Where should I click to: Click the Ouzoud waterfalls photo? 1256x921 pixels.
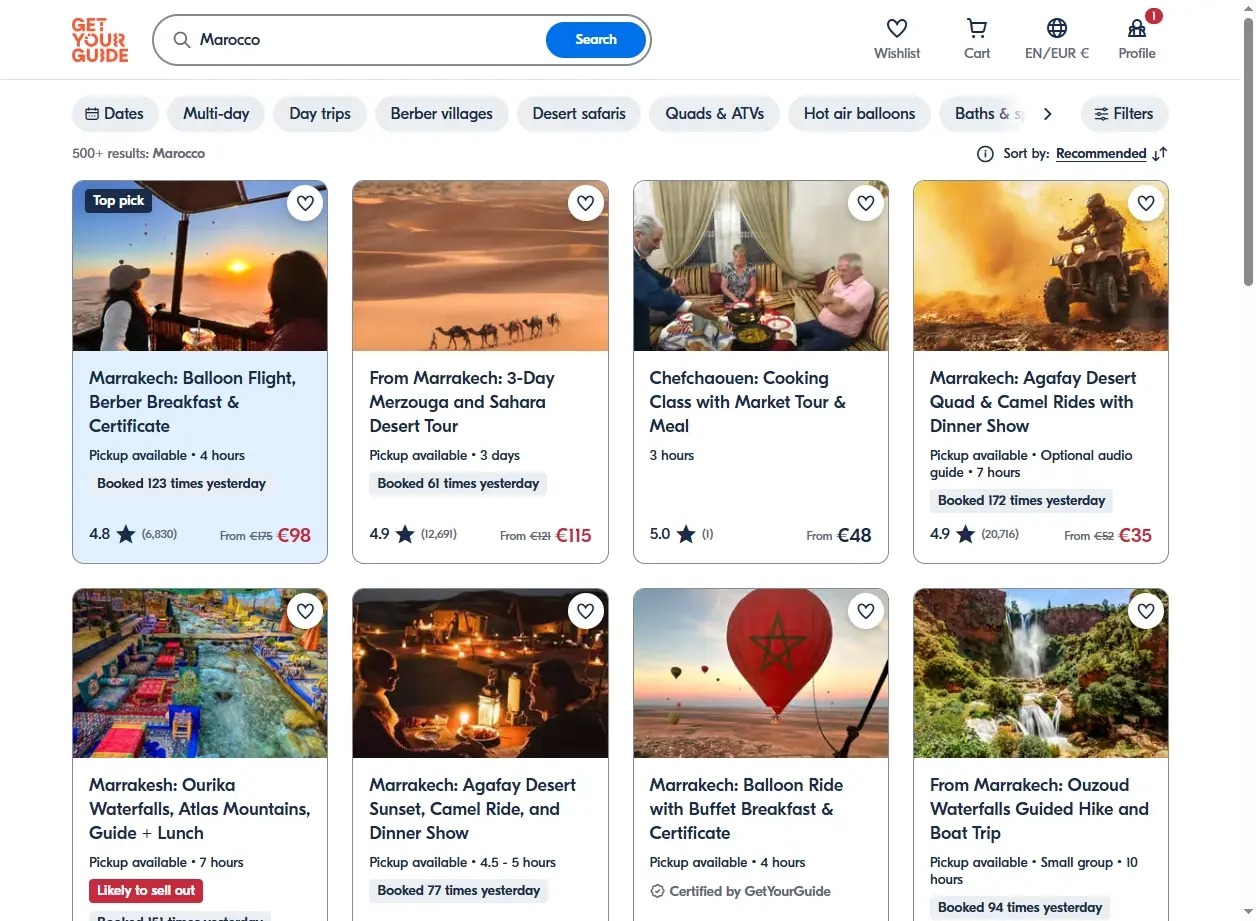(1041, 673)
